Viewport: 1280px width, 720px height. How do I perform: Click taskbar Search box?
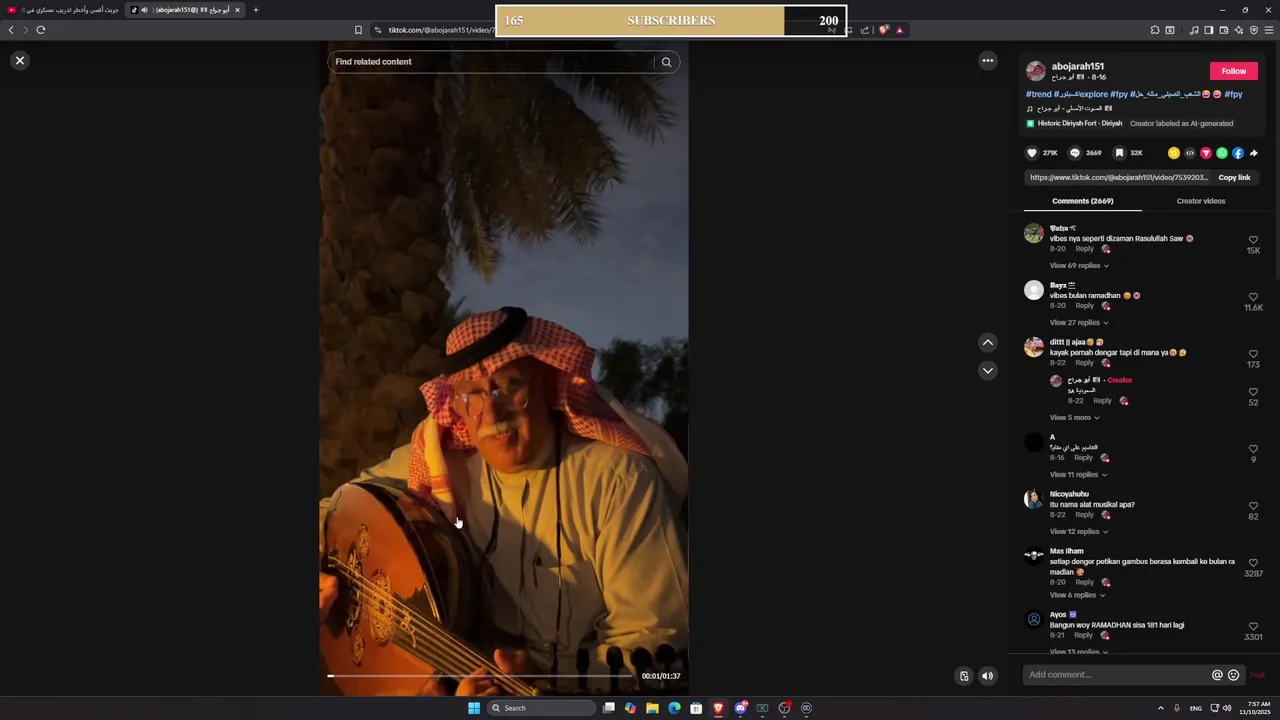pyautogui.click(x=541, y=708)
